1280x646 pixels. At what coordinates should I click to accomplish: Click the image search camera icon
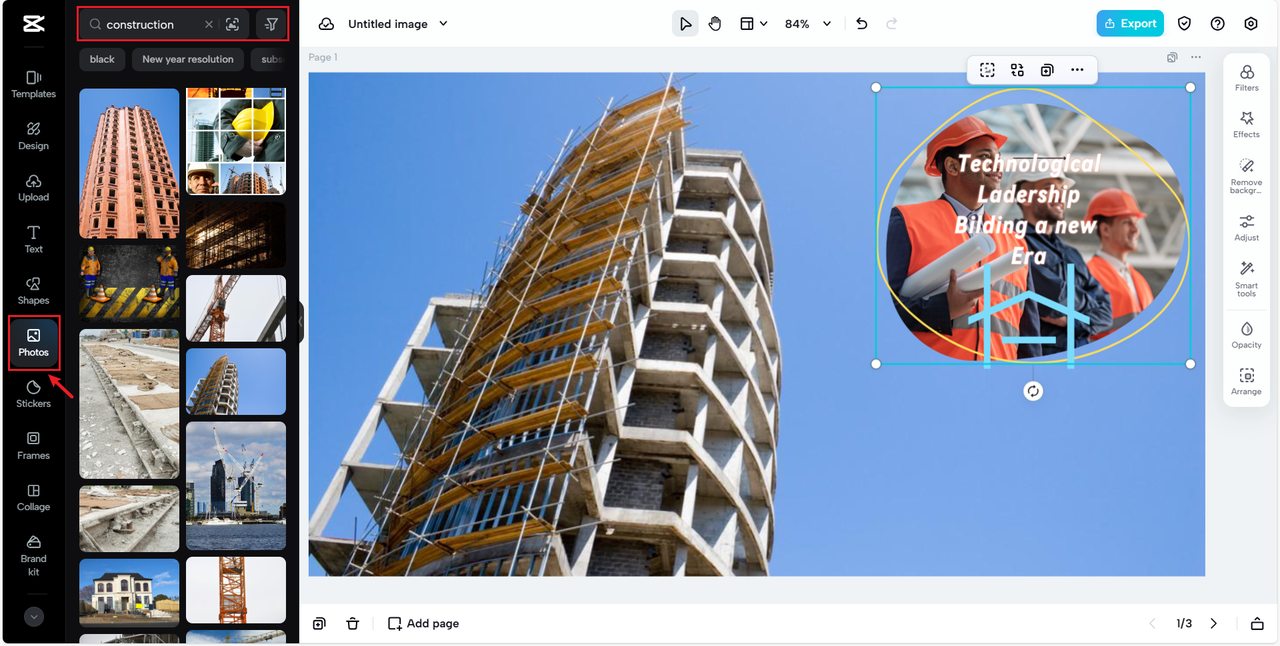233,24
